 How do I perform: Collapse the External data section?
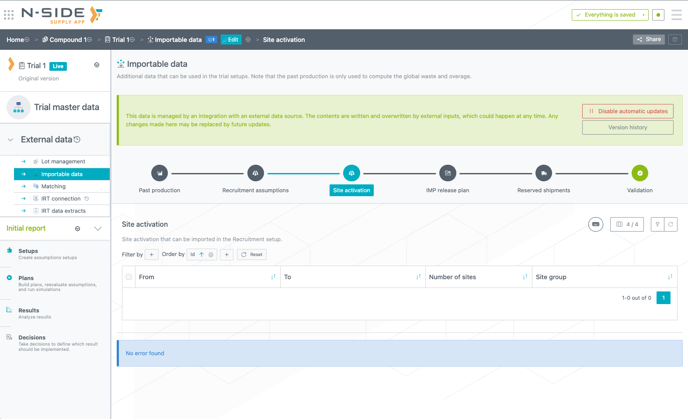tap(11, 140)
